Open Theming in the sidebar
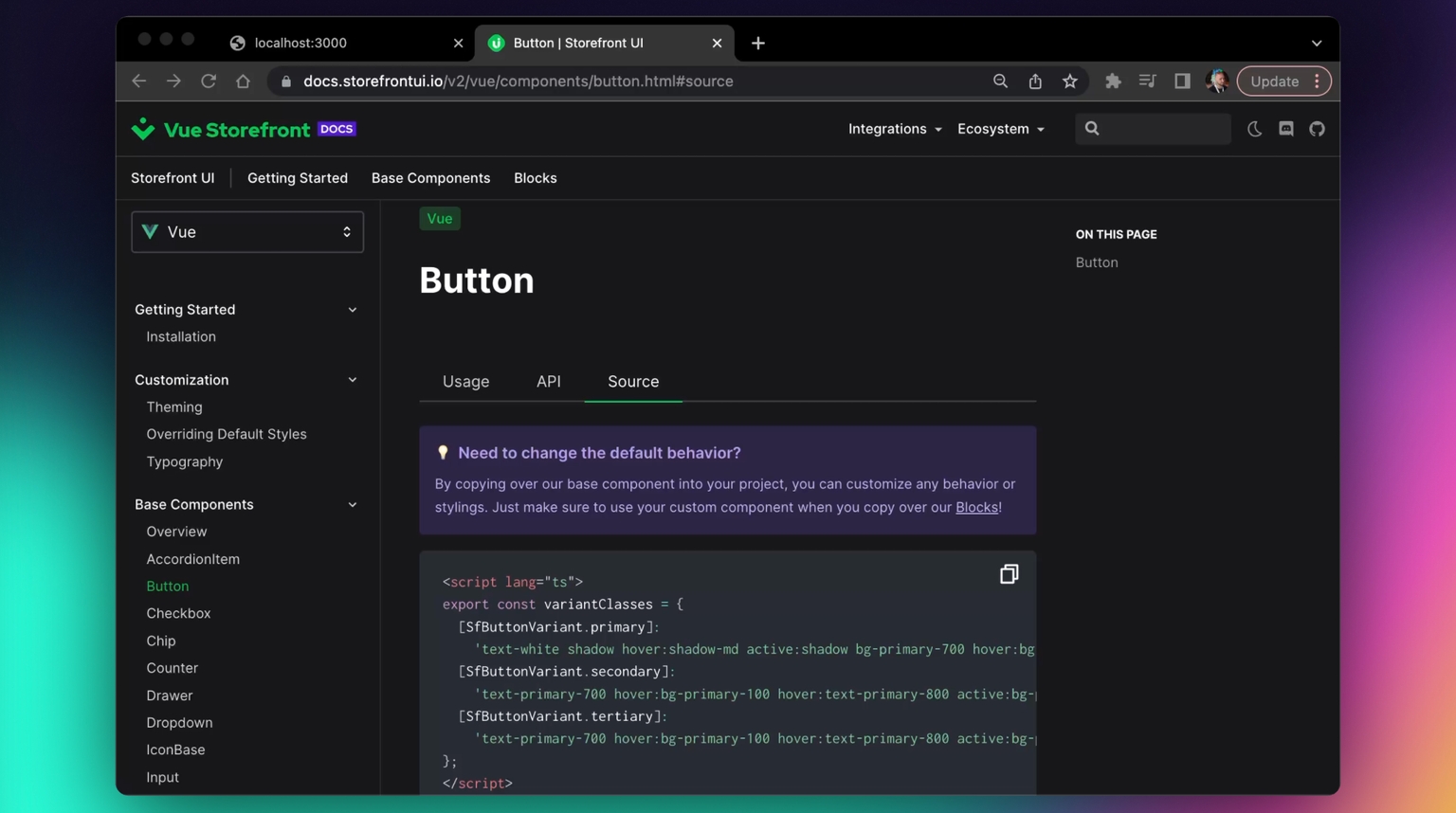The image size is (1456, 813). tap(174, 407)
